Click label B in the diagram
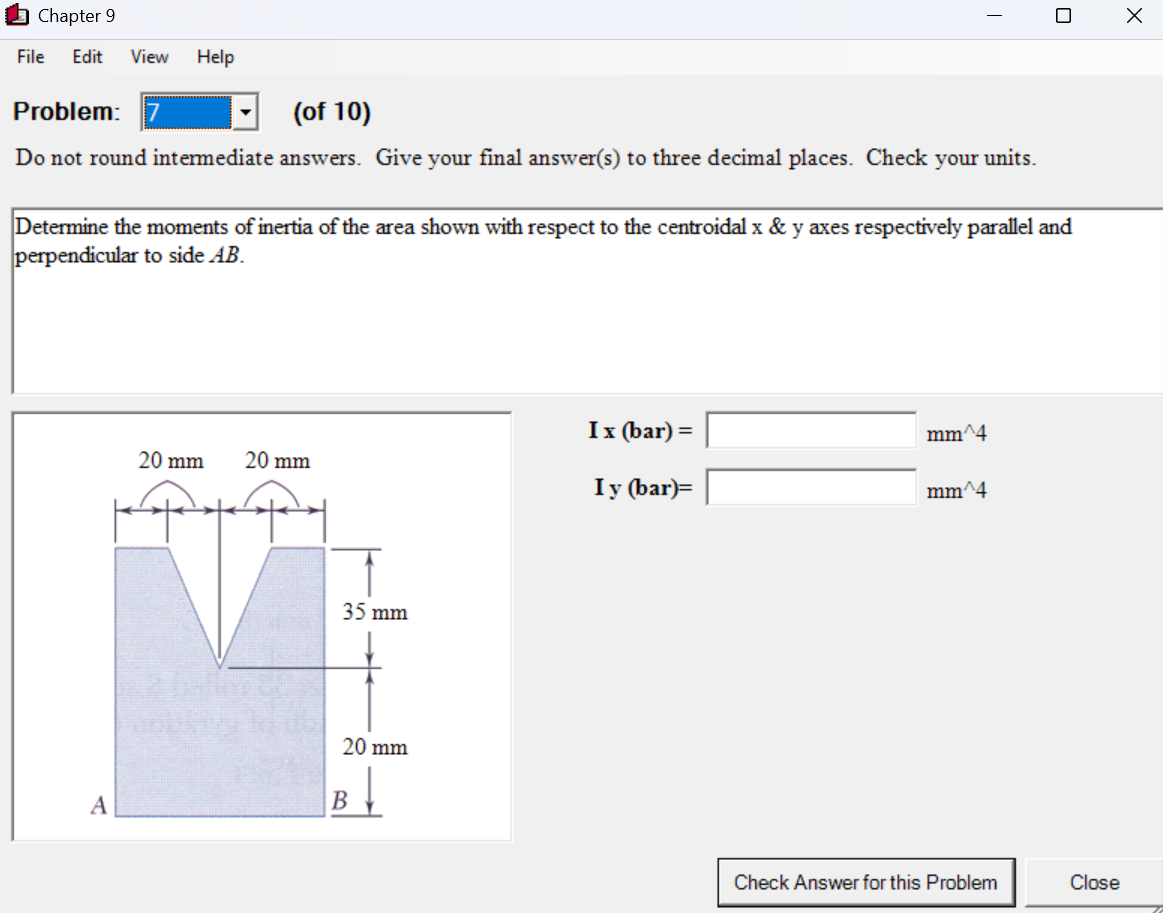This screenshot has width=1163, height=913. [x=337, y=800]
